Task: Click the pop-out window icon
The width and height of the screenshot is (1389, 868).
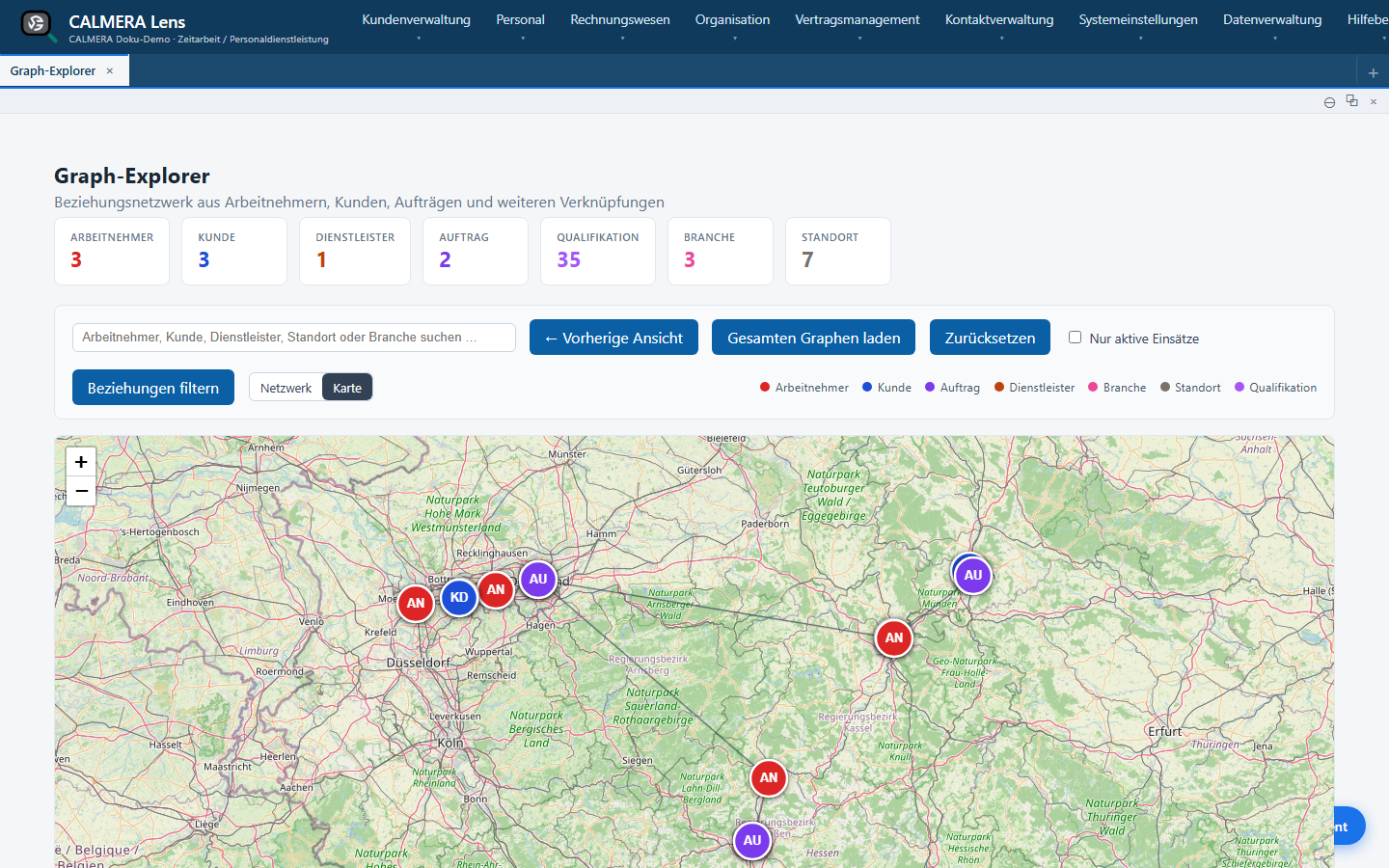Action: 1351,101
